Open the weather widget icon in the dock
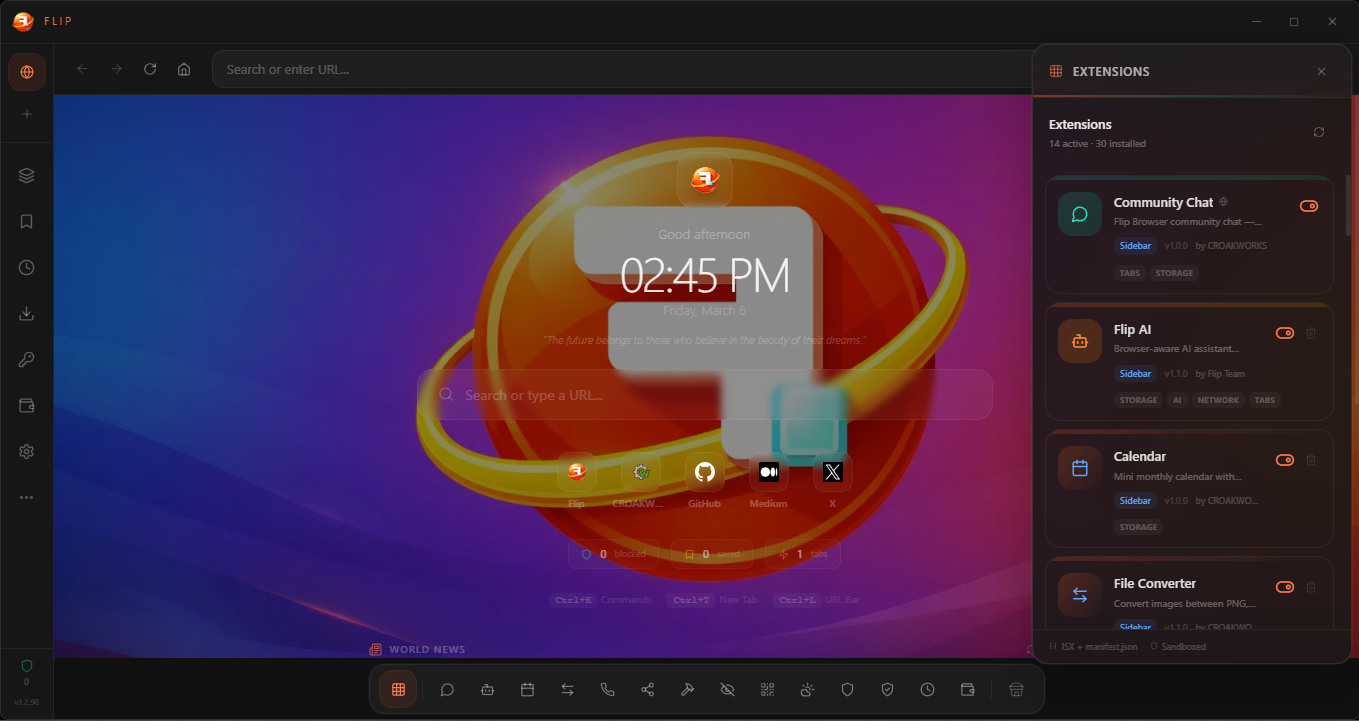1359x721 pixels. pos(807,689)
